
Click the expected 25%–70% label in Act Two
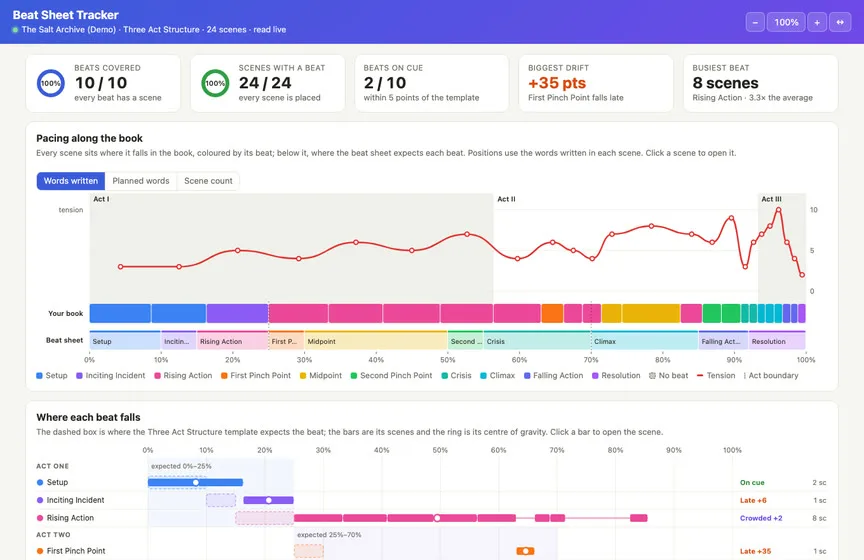pos(329,535)
